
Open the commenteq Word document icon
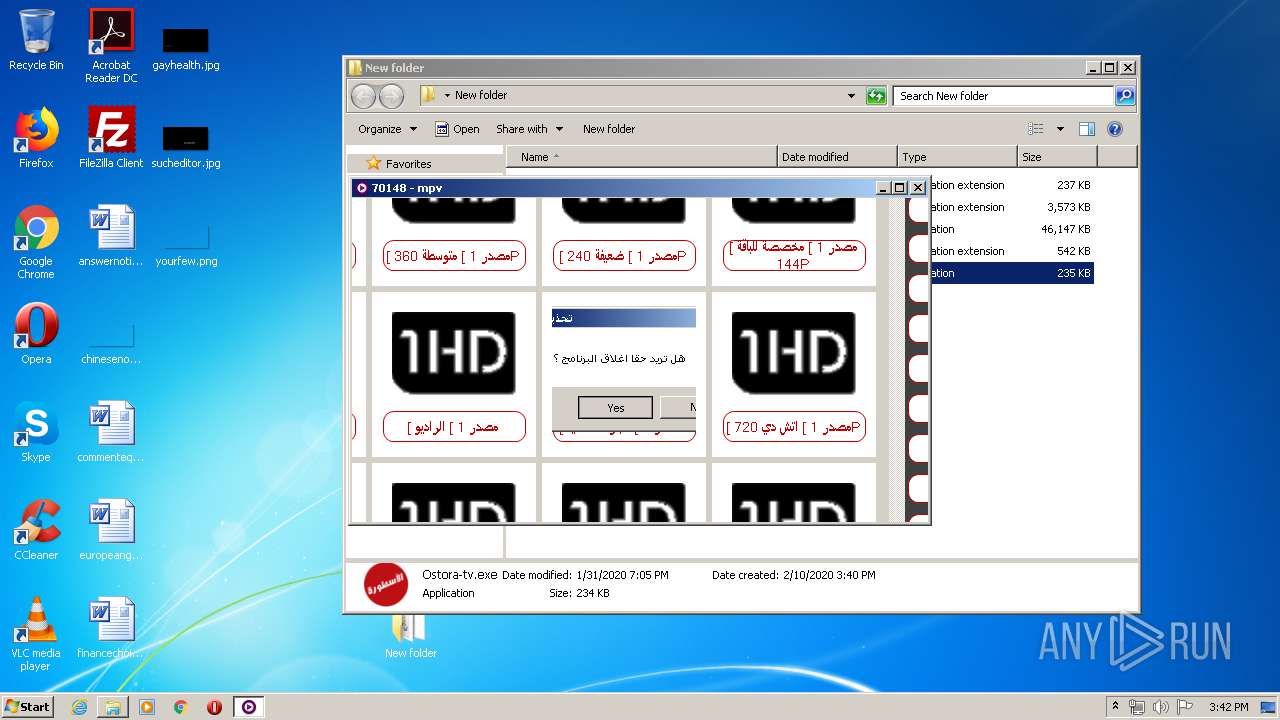(111, 432)
